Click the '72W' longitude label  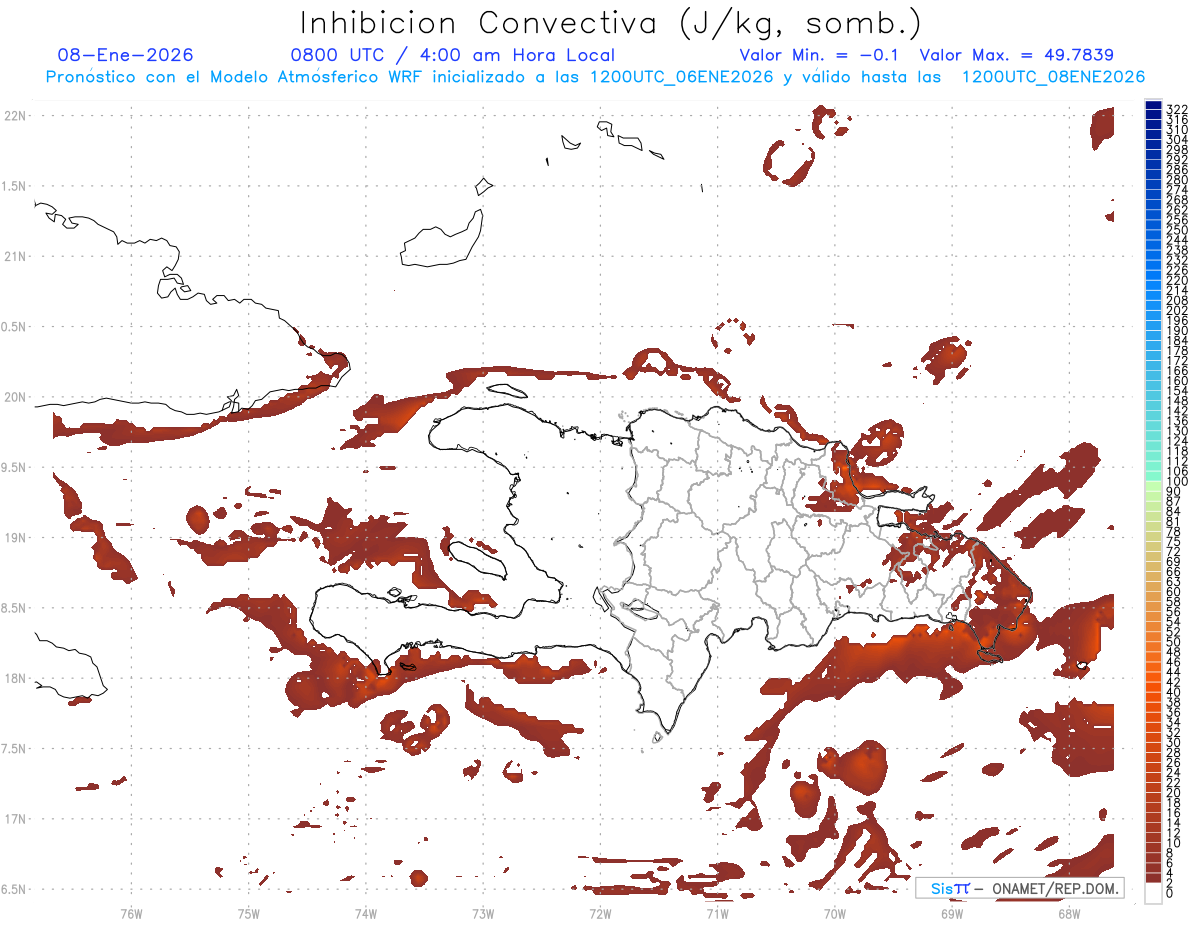pos(600,913)
